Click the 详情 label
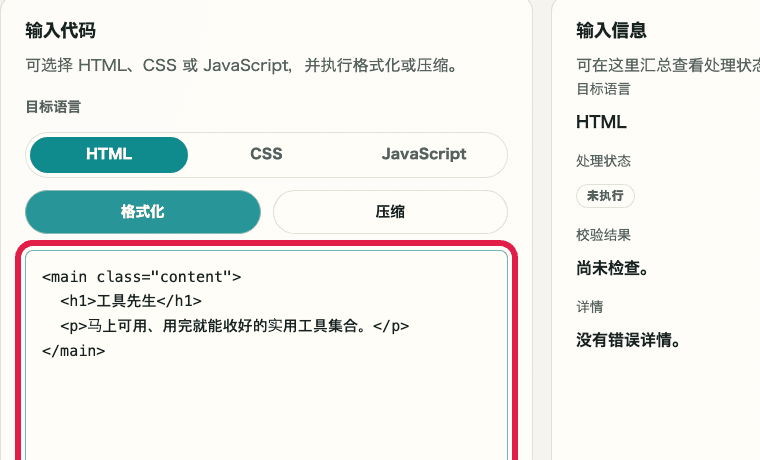This screenshot has width=760, height=460. [589, 307]
